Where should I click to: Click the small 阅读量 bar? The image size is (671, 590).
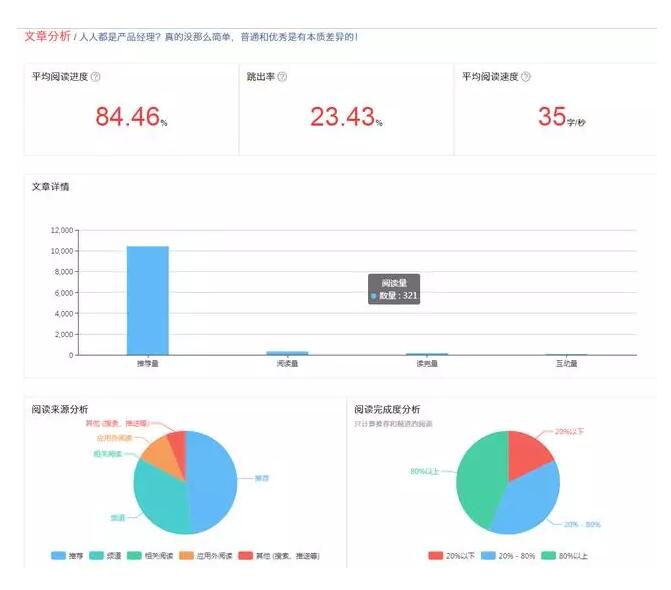click(x=287, y=352)
